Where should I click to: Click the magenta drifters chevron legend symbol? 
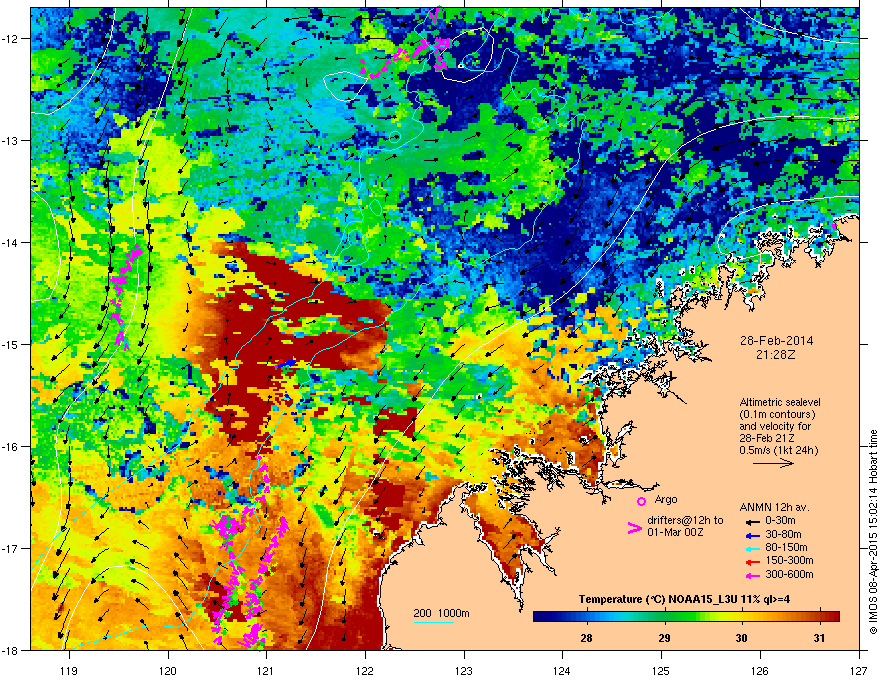point(634,528)
